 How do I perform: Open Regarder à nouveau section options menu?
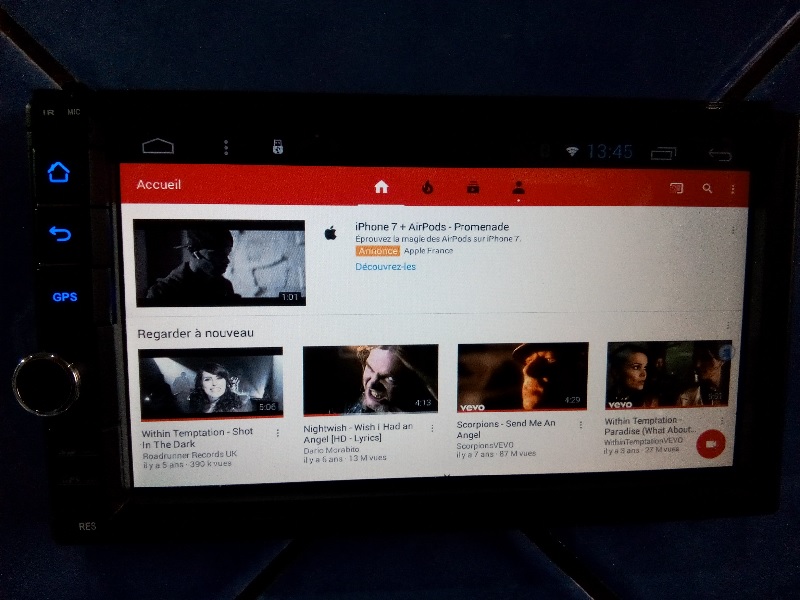pos(728,326)
